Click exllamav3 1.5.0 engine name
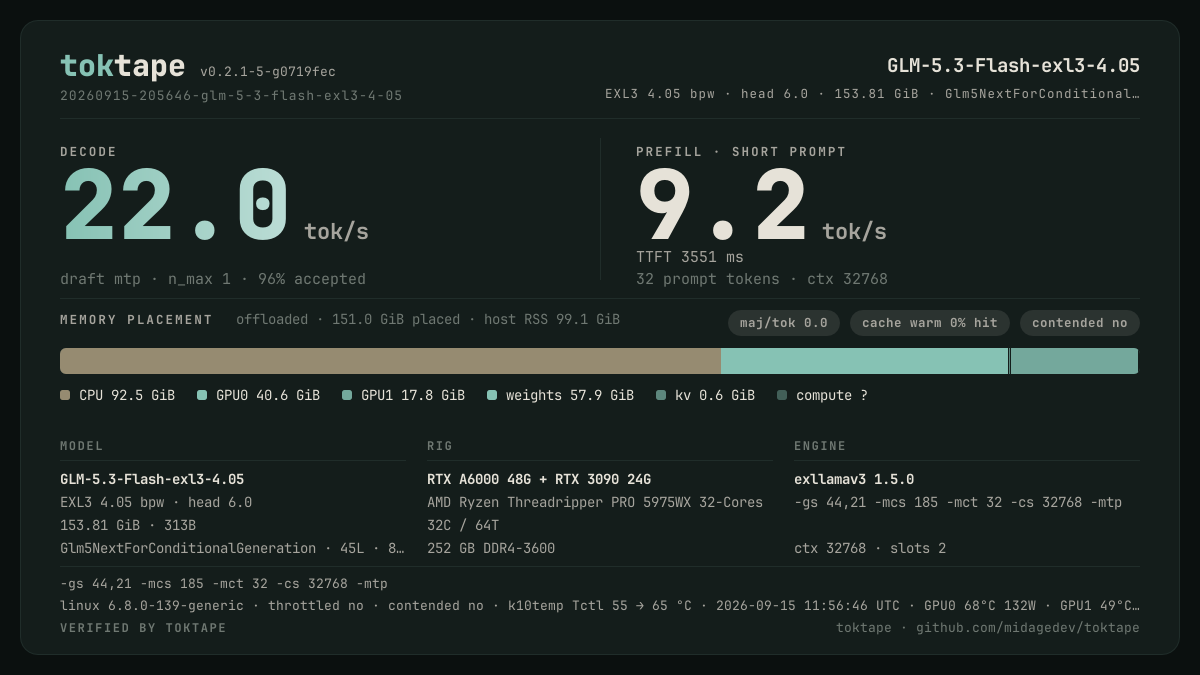This screenshot has width=1200, height=675. [x=854, y=479]
